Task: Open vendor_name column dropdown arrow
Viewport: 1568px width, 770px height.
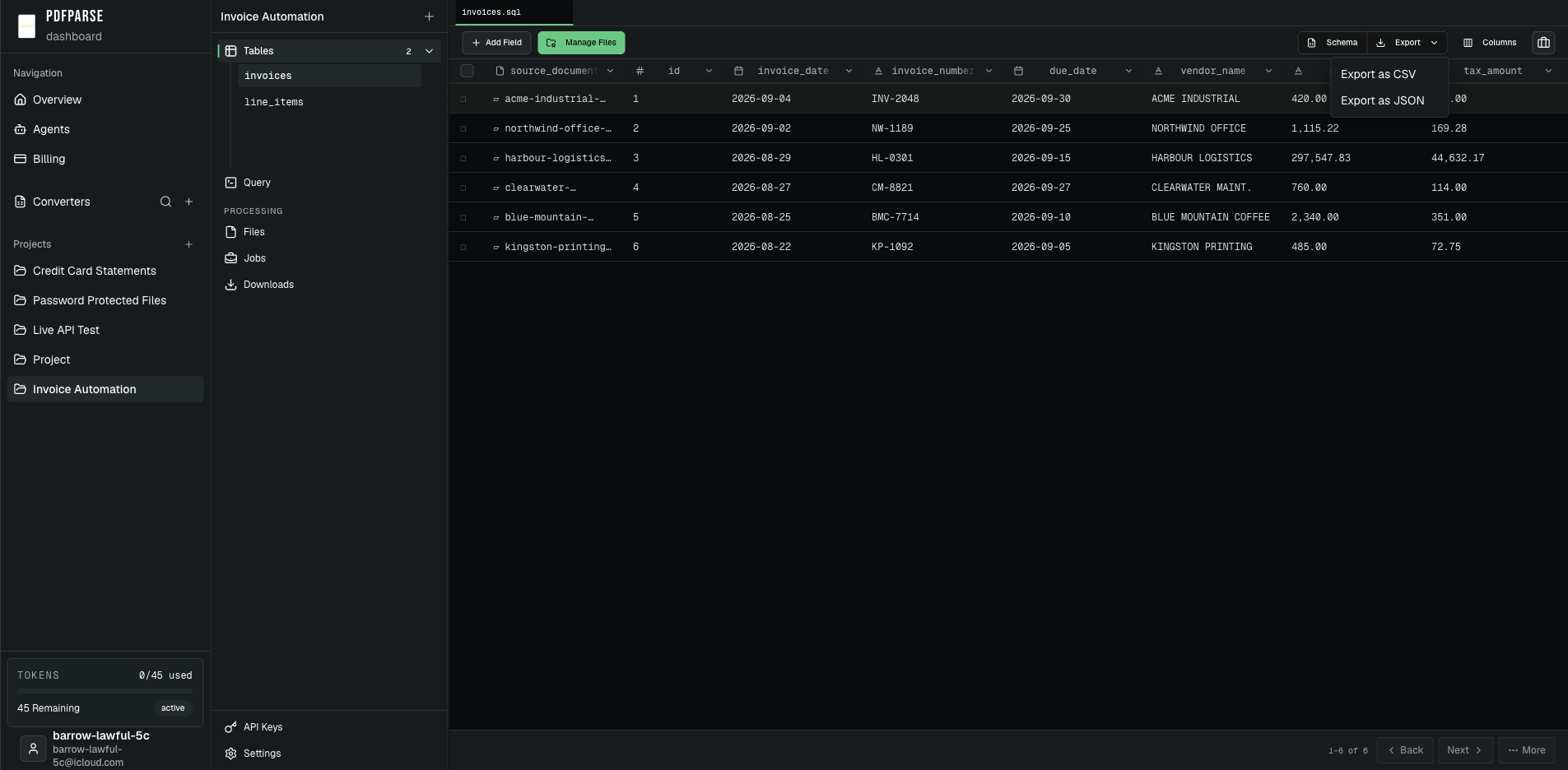Action: click(x=1268, y=71)
